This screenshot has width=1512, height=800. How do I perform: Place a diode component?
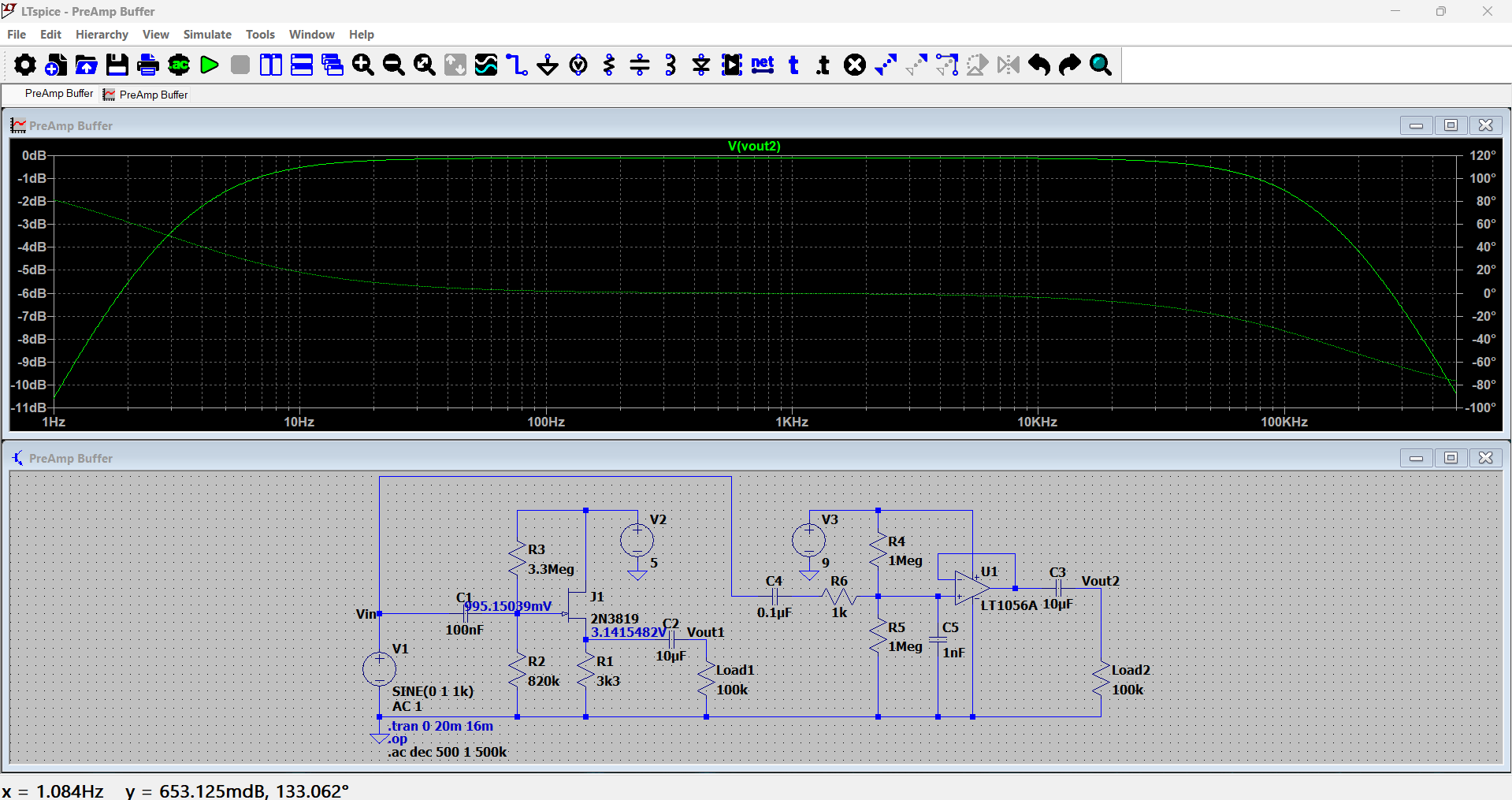tap(701, 65)
